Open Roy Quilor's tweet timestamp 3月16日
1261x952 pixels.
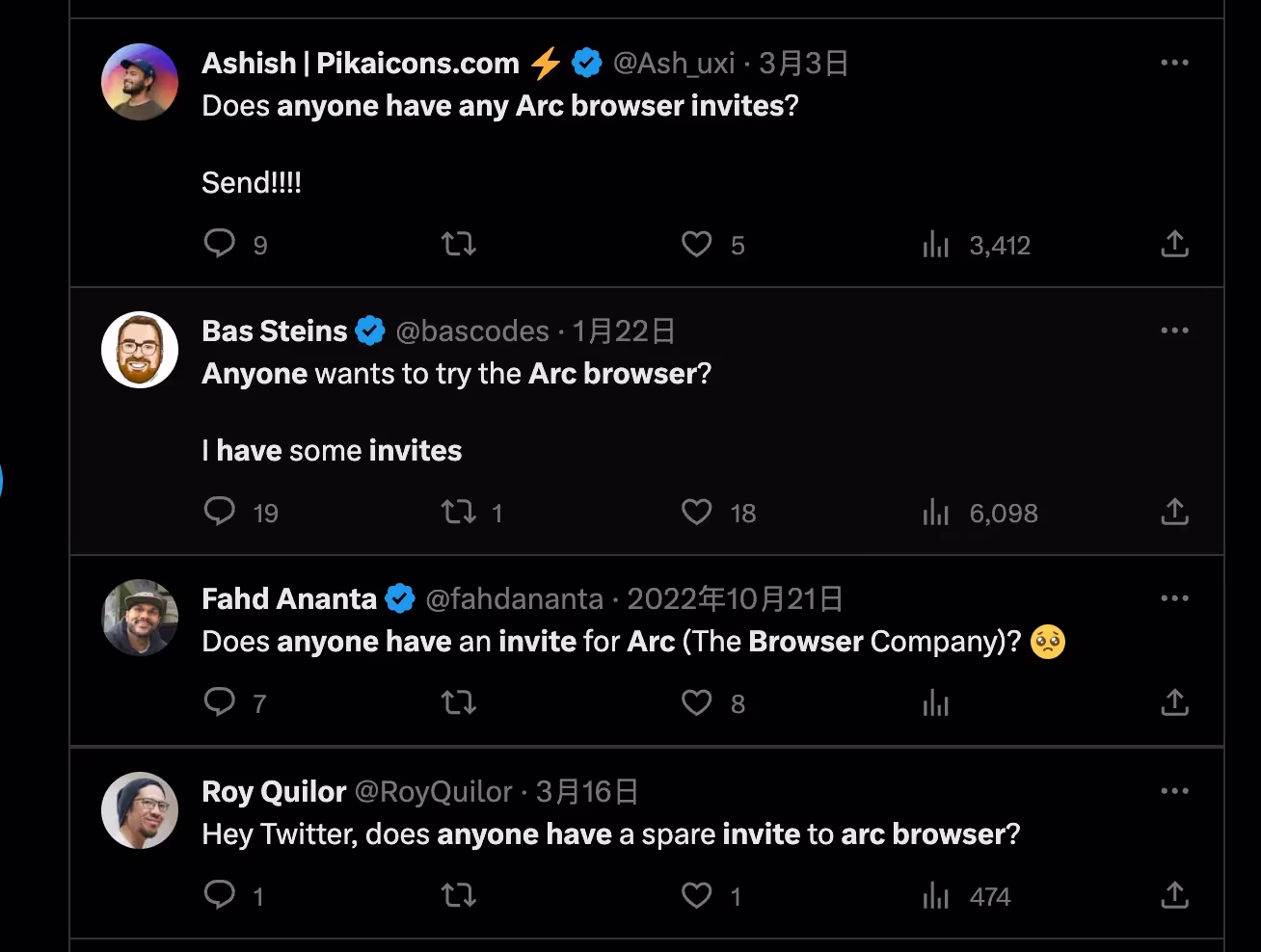click(587, 792)
